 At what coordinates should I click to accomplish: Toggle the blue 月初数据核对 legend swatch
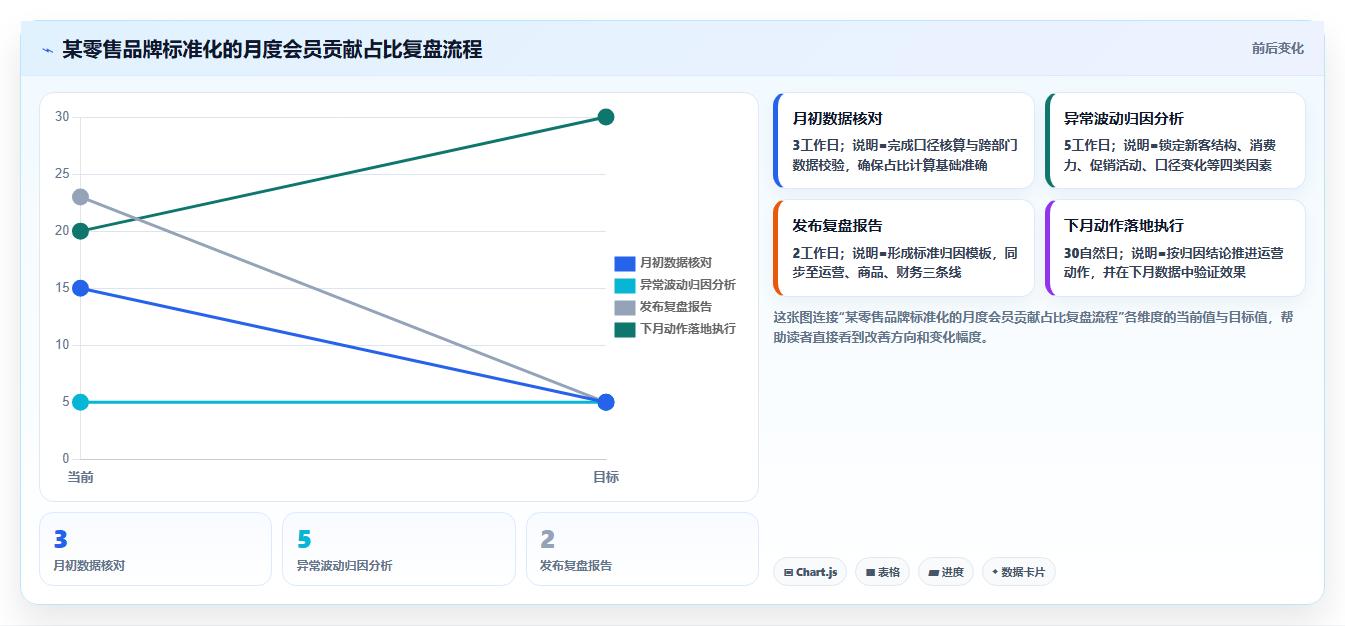point(624,263)
